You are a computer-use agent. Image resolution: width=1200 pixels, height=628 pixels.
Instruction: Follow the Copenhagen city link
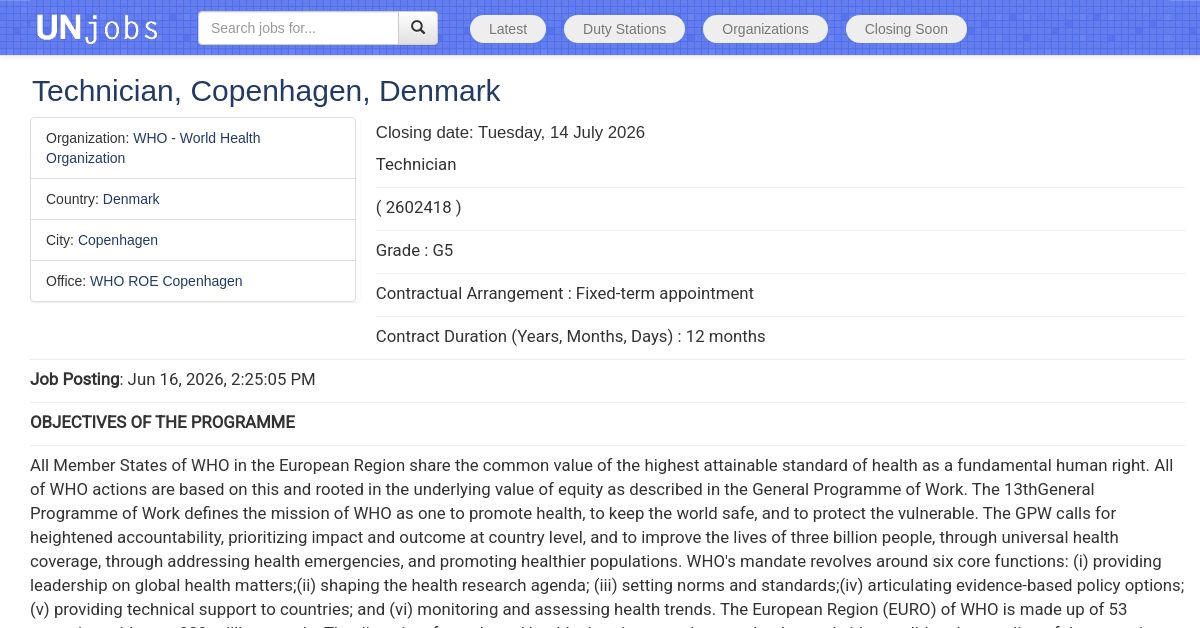coord(118,240)
